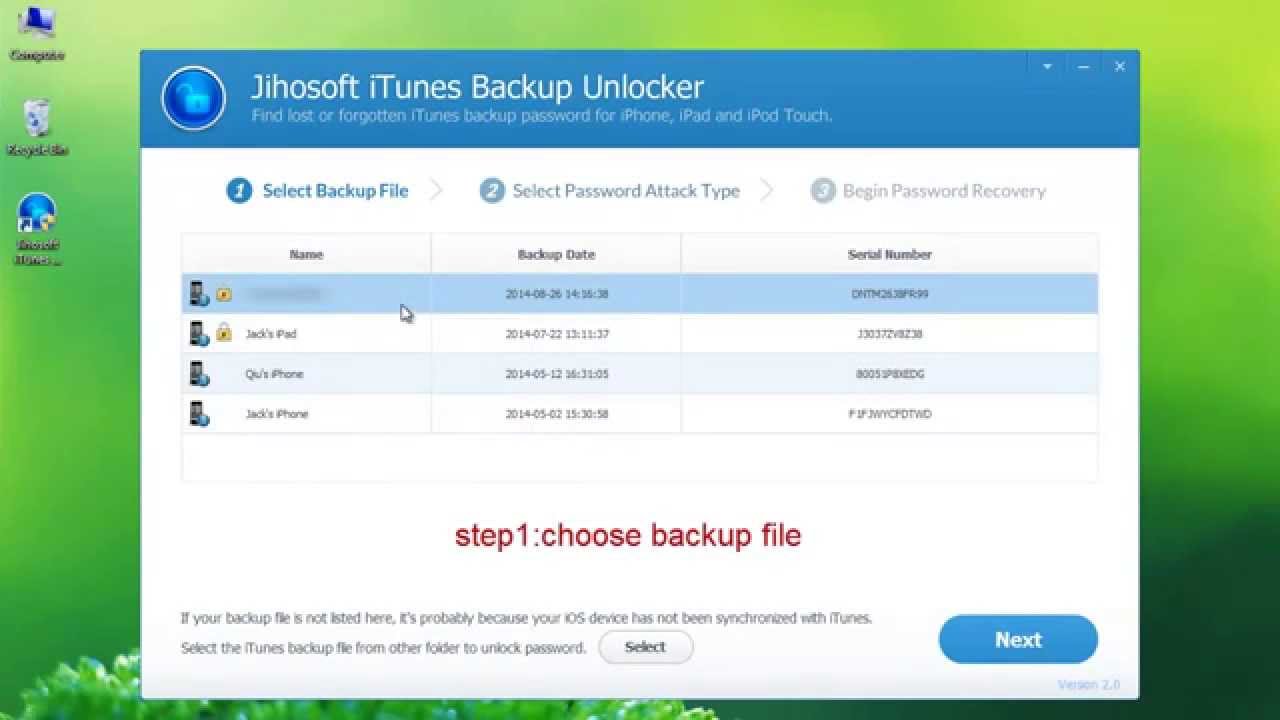Select backup dated 2014-05-02 15:30:58
The height and width of the screenshot is (720, 1280).
pyautogui.click(x=557, y=414)
